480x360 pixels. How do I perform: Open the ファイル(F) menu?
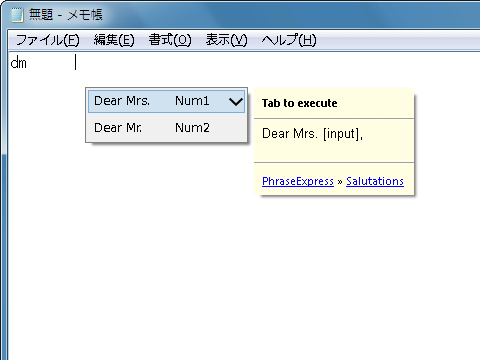tap(47, 40)
